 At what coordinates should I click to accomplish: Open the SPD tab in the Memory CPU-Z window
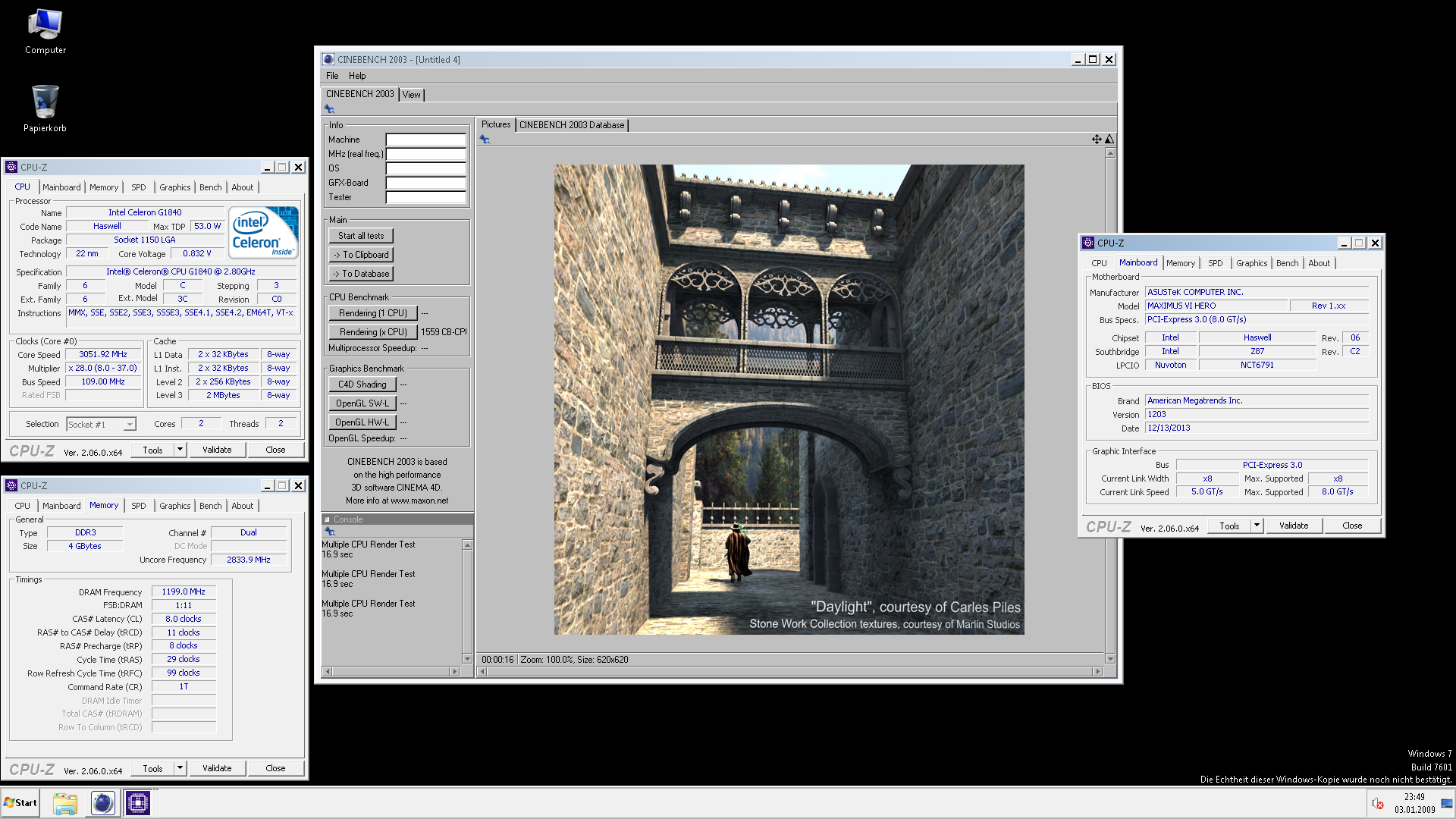point(139,506)
